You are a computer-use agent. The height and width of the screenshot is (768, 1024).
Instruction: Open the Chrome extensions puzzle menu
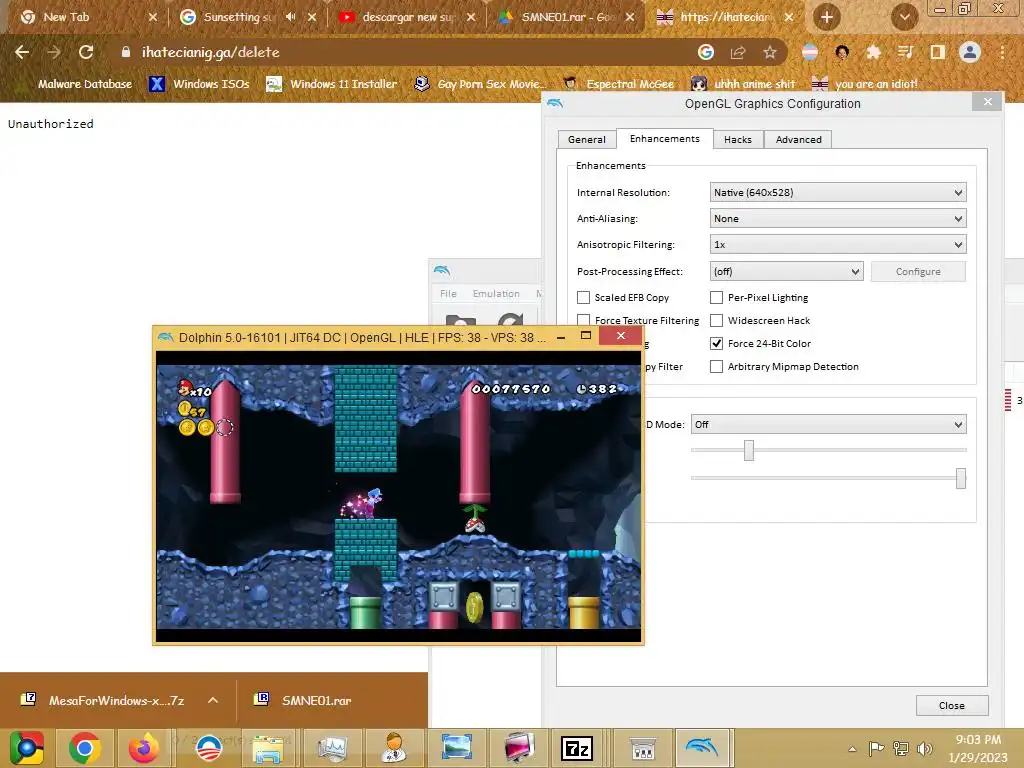pos(873,52)
